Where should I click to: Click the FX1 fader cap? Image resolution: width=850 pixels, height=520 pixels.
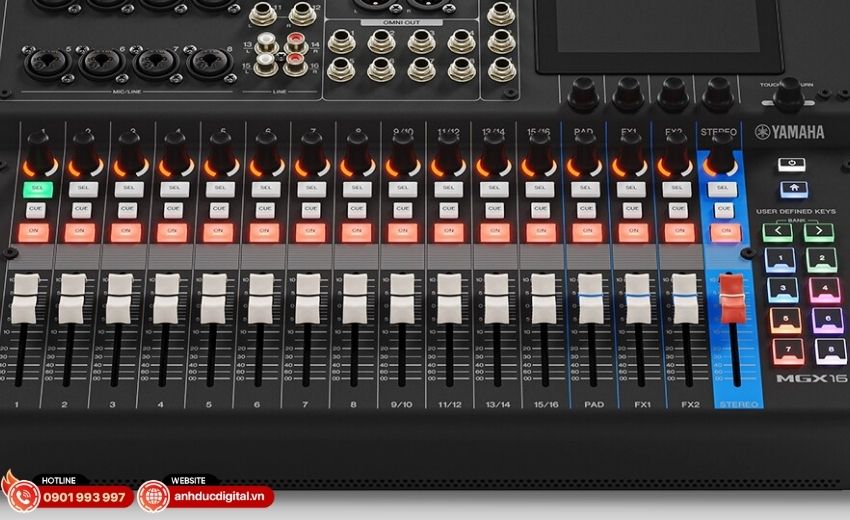[x=638, y=299]
